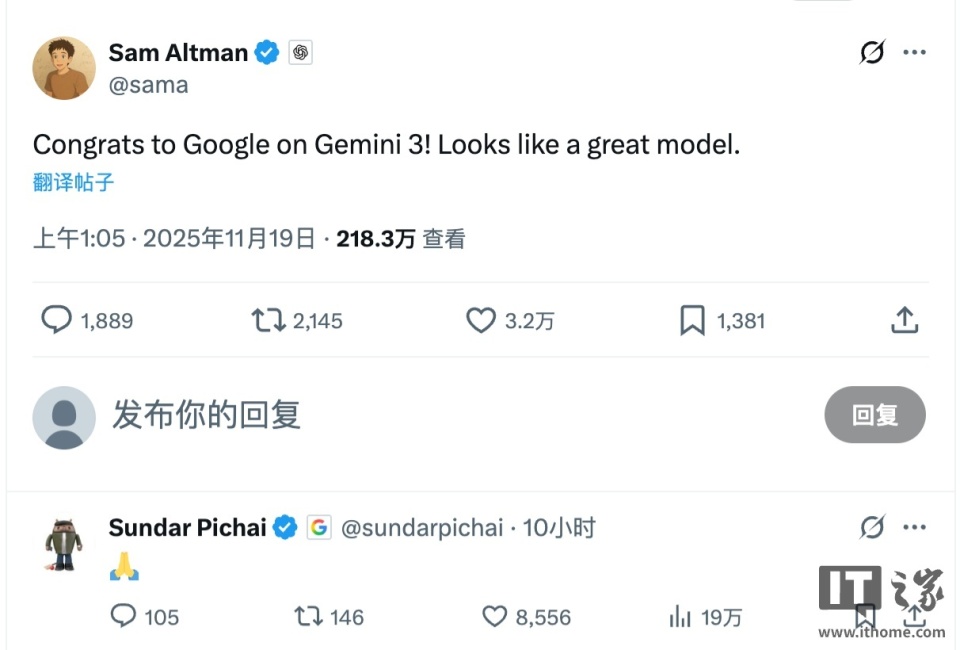The image size is (960, 650).
Task: Open the more options menu on Pichai's reply
Action: click(x=916, y=527)
